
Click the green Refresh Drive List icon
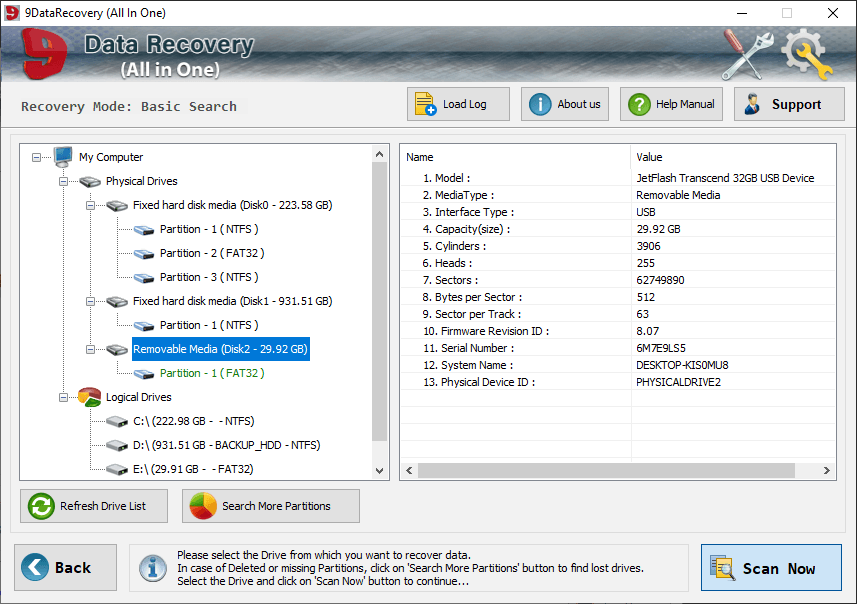41,506
